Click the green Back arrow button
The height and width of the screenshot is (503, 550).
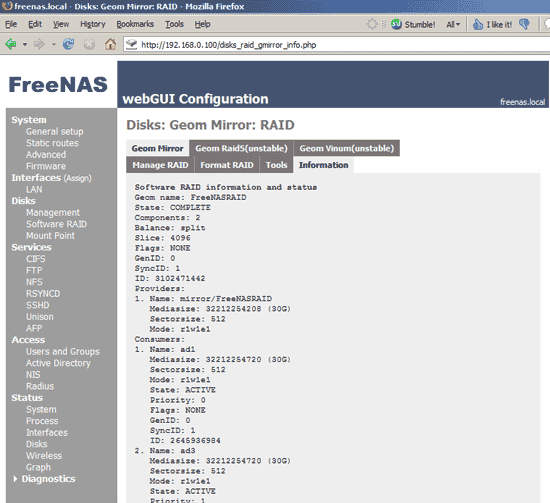click(x=11, y=44)
